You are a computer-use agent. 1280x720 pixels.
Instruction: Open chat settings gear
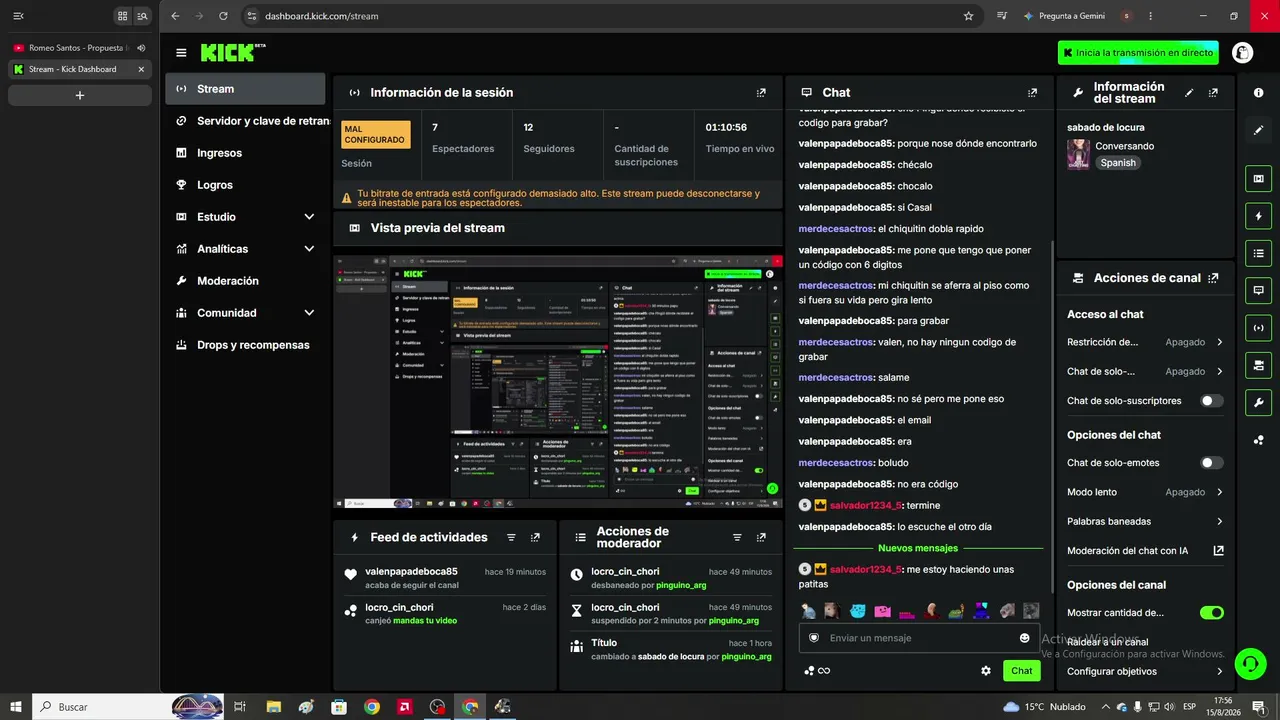(986, 671)
